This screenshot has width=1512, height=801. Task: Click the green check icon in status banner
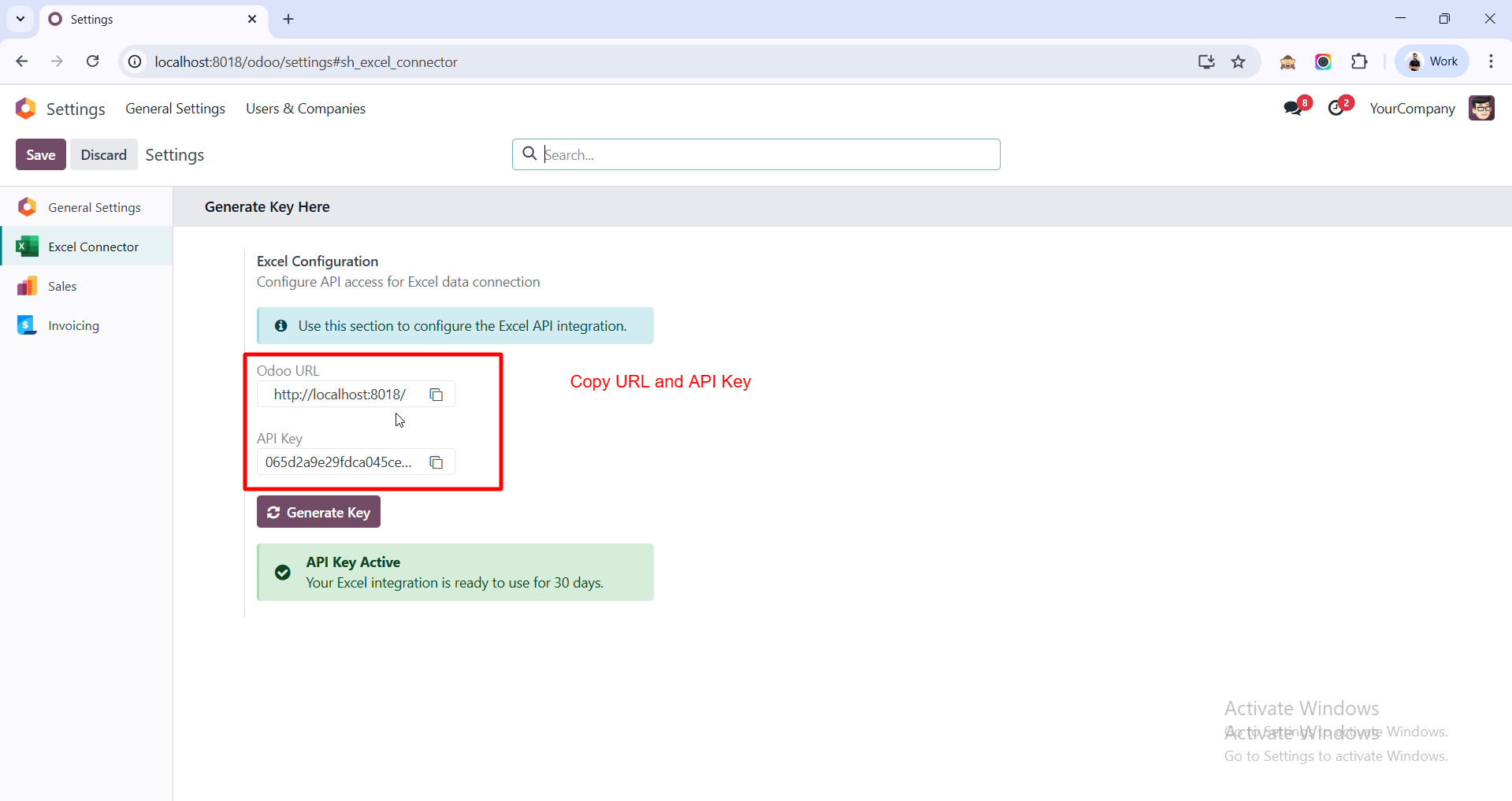(283, 573)
